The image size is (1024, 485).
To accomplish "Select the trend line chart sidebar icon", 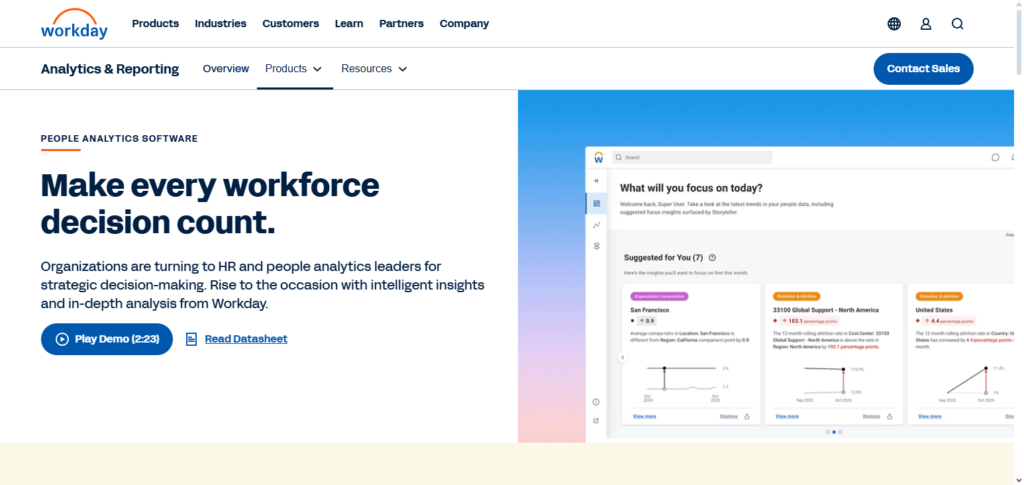I will pyautogui.click(x=596, y=225).
